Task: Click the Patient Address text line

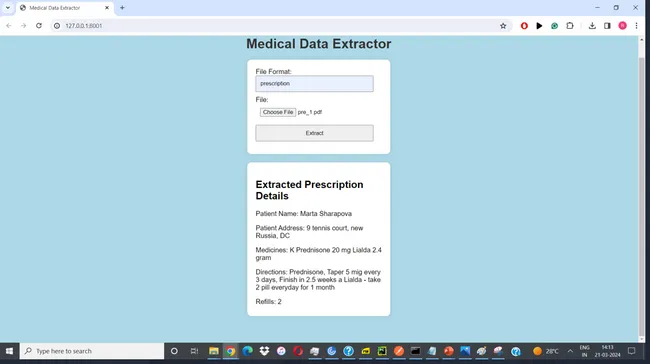Action: [309, 232]
